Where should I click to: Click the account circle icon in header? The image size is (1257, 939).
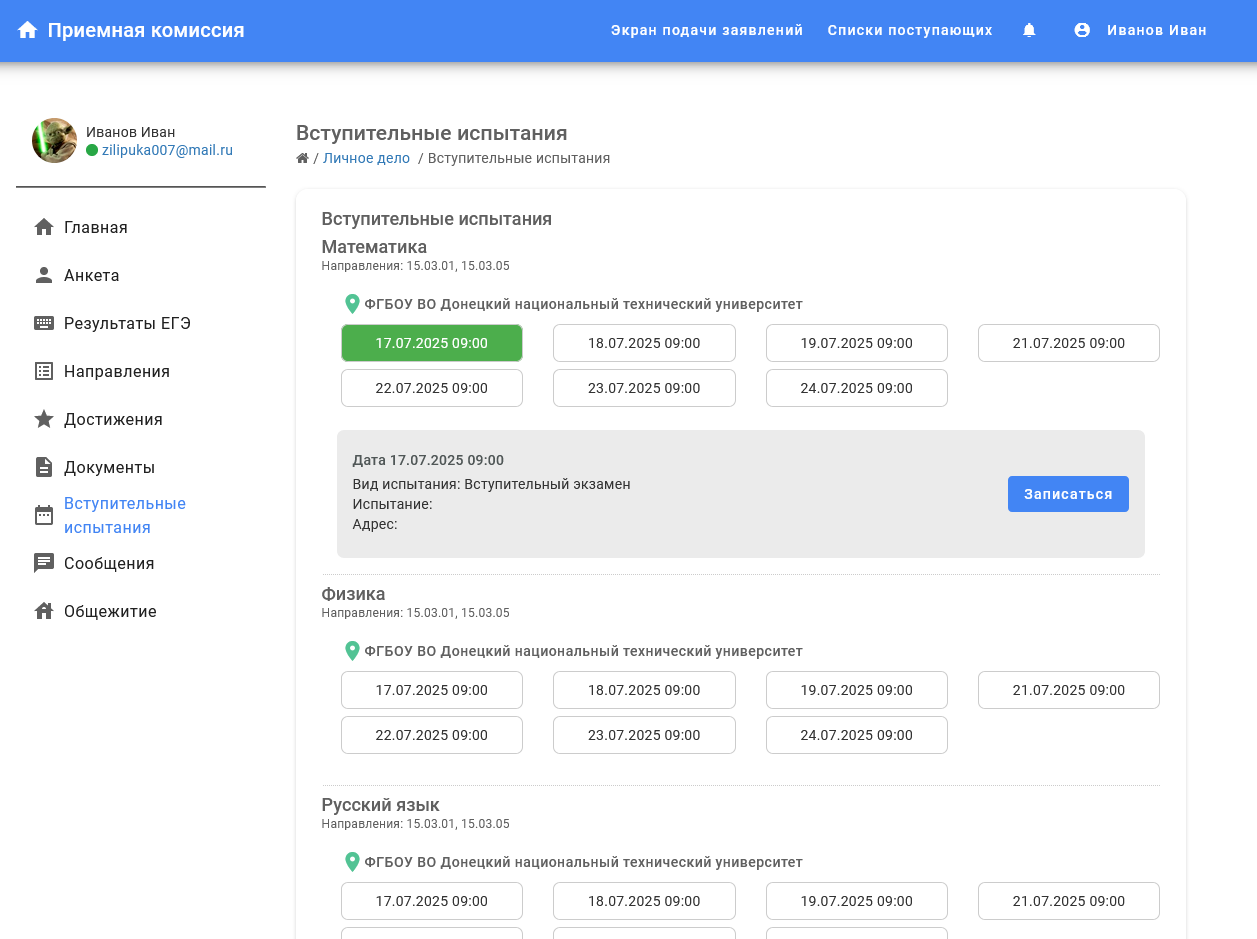(x=1082, y=30)
